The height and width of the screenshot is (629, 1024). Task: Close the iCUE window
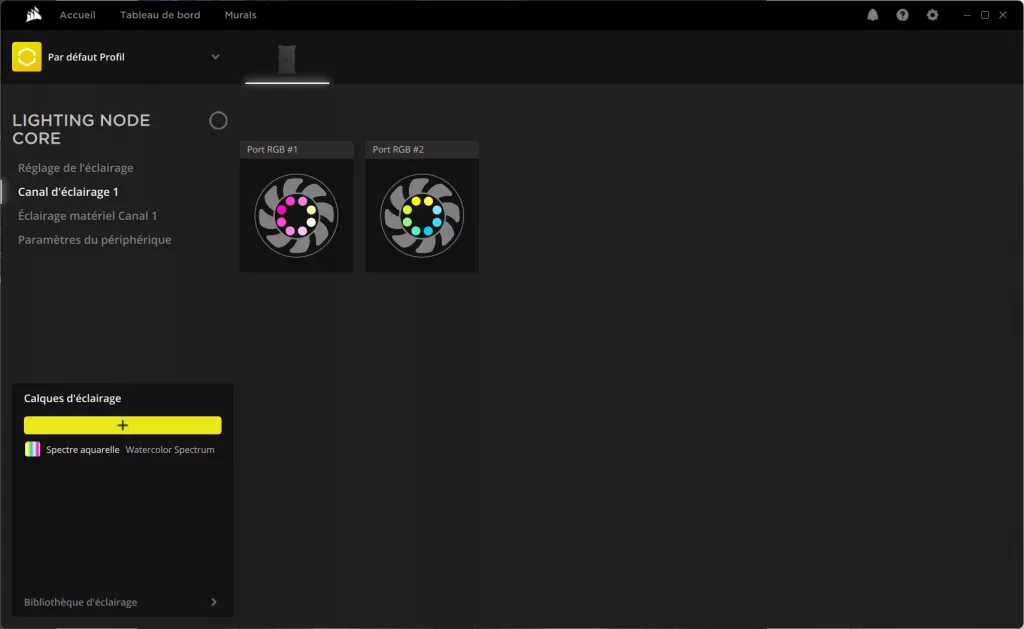[x=1003, y=15]
